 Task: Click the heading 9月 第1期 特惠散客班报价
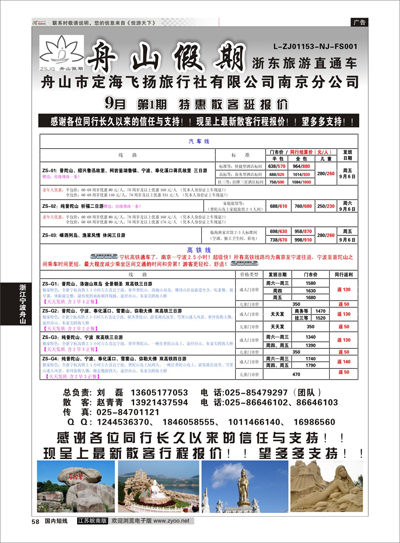(196, 104)
